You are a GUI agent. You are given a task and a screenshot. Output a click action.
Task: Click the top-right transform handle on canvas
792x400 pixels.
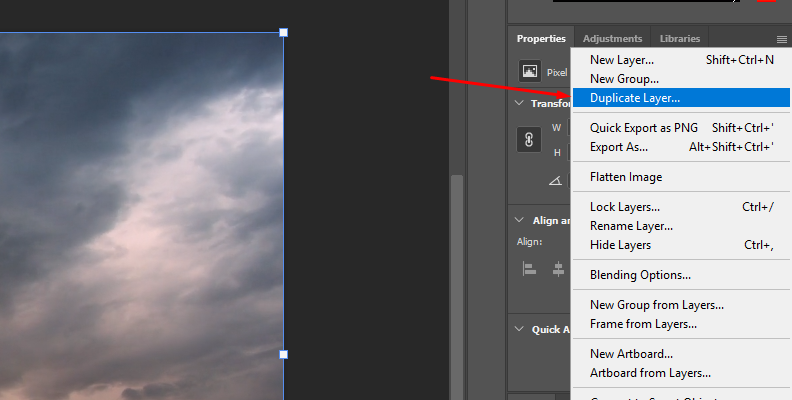tap(283, 33)
